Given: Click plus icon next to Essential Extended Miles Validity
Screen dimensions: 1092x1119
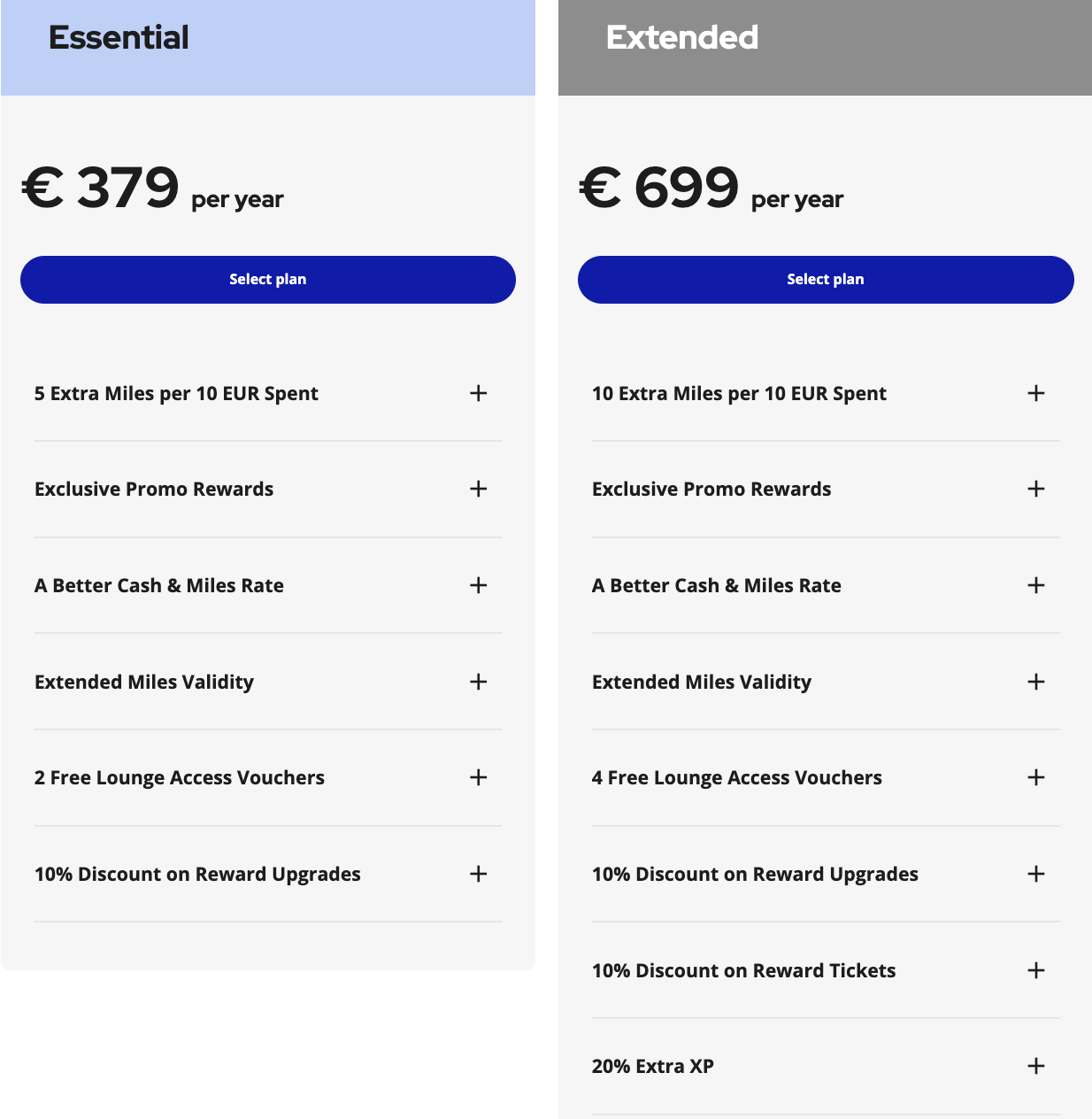Looking at the screenshot, I should (x=479, y=682).
